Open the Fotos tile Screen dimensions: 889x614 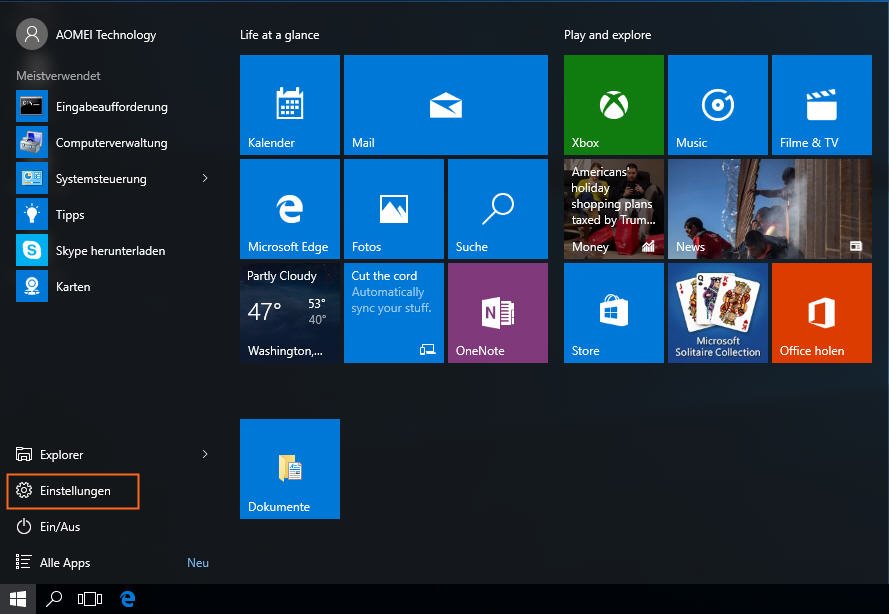(393, 209)
